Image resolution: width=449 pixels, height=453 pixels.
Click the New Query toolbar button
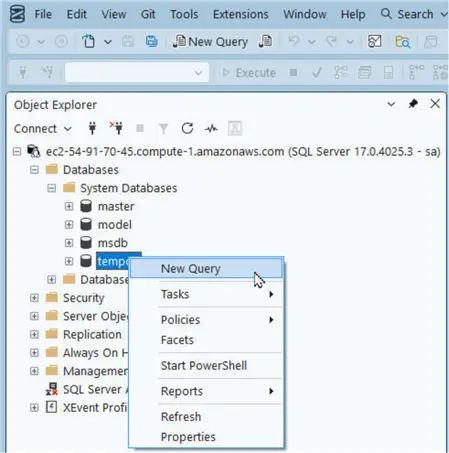(x=210, y=42)
